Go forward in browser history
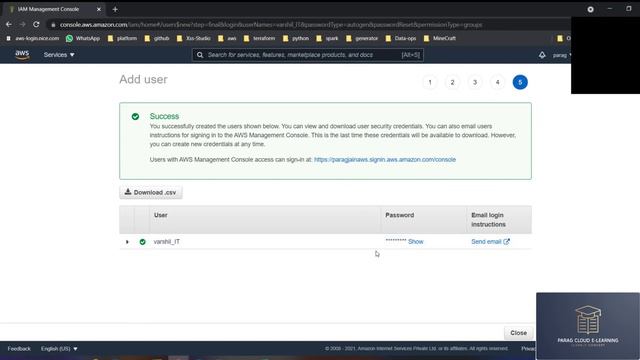Screen dimensions: 640x360 (x=22, y=24)
